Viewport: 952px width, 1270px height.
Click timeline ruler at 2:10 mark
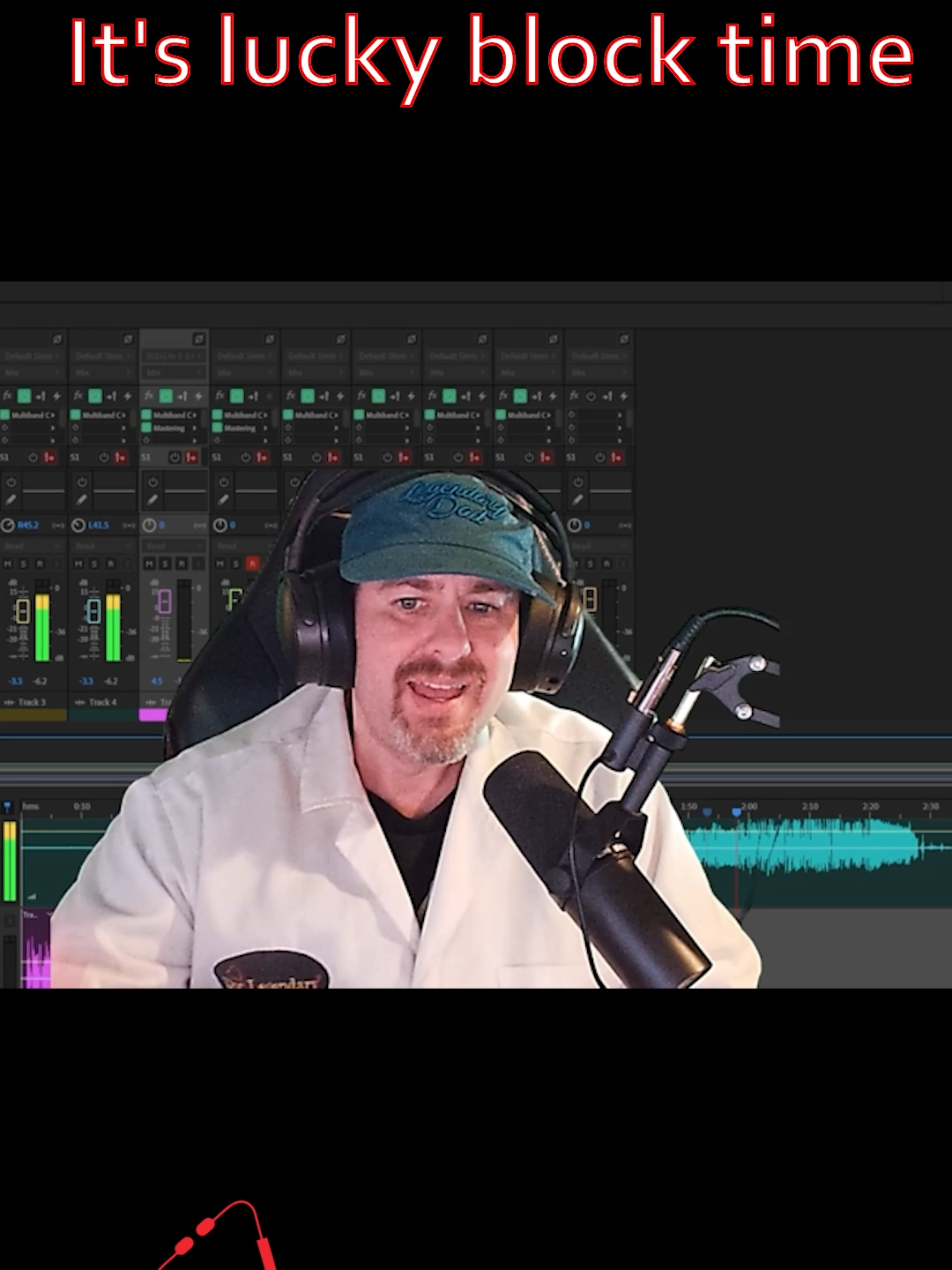pos(810,806)
